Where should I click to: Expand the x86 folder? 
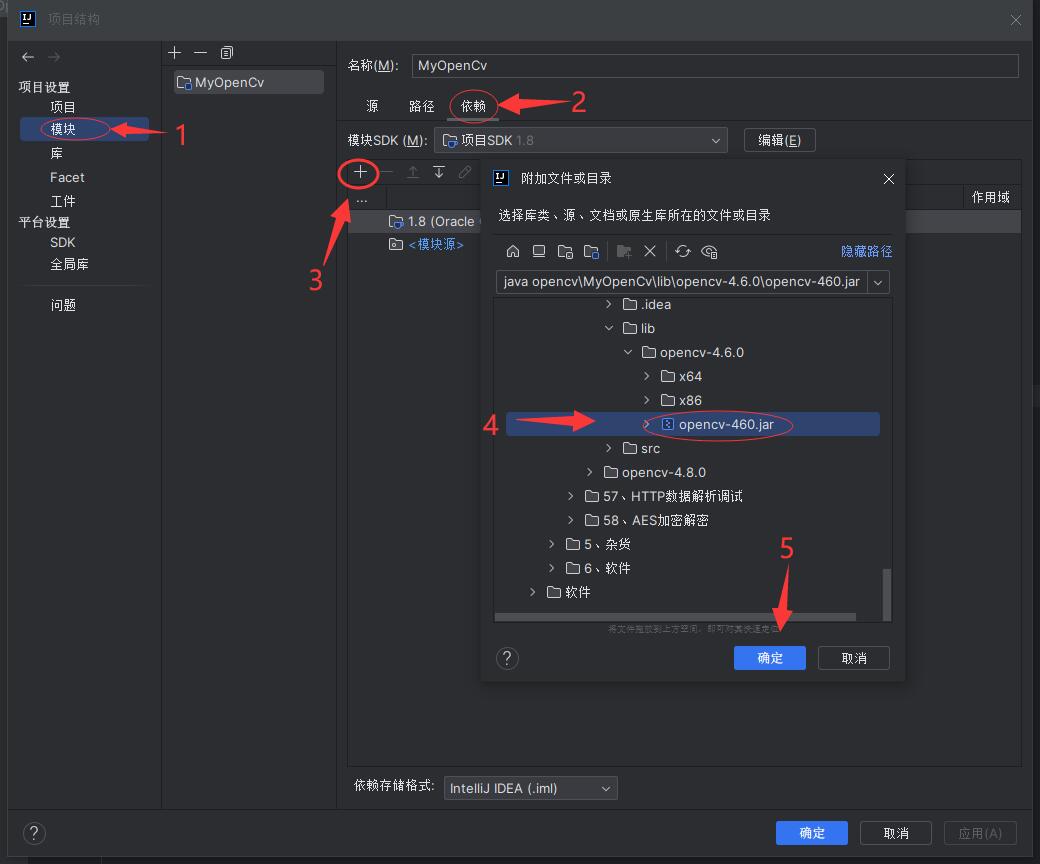(647, 400)
